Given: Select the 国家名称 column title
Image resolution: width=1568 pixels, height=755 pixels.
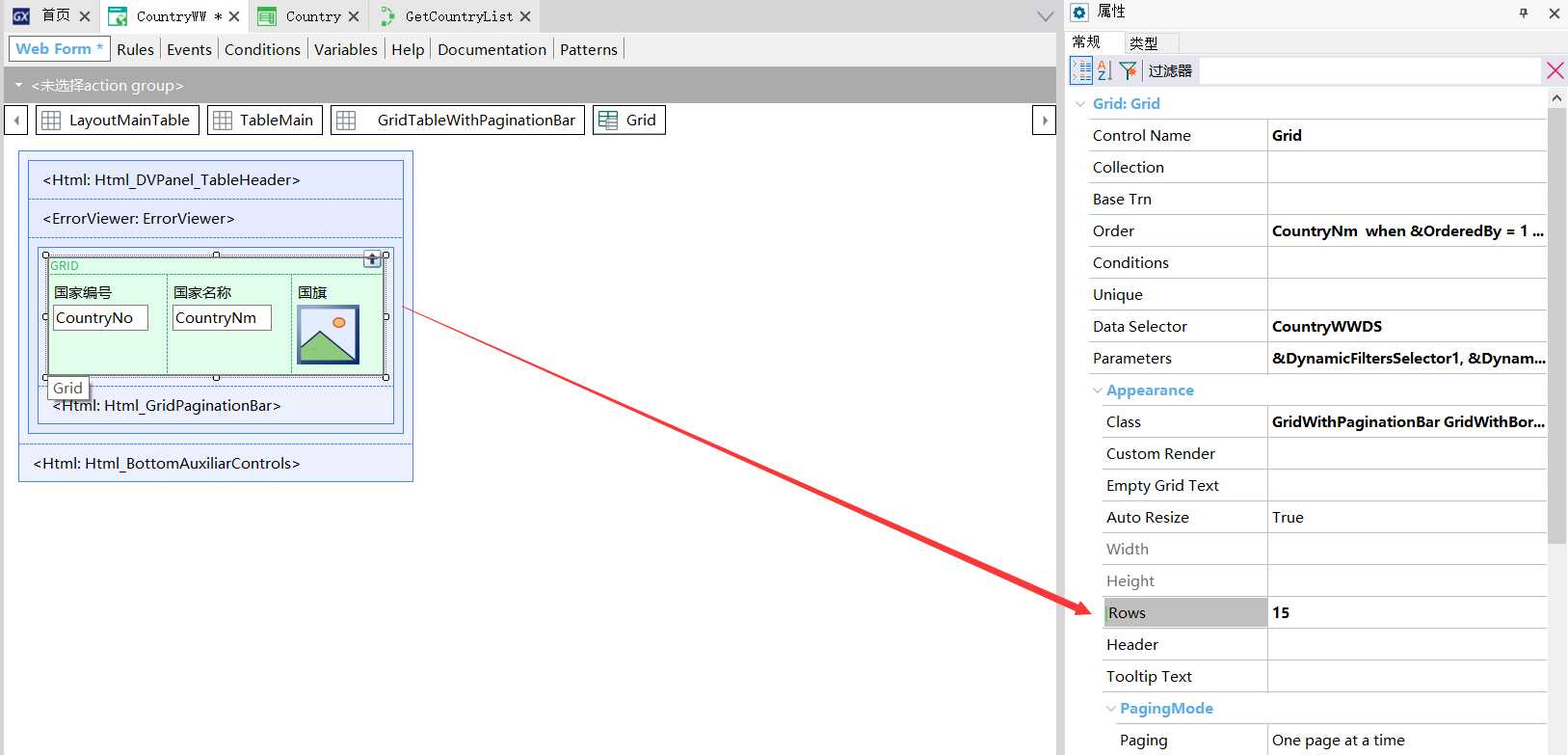Looking at the screenshot, I should pyautogui.click(x=202, y=292).
